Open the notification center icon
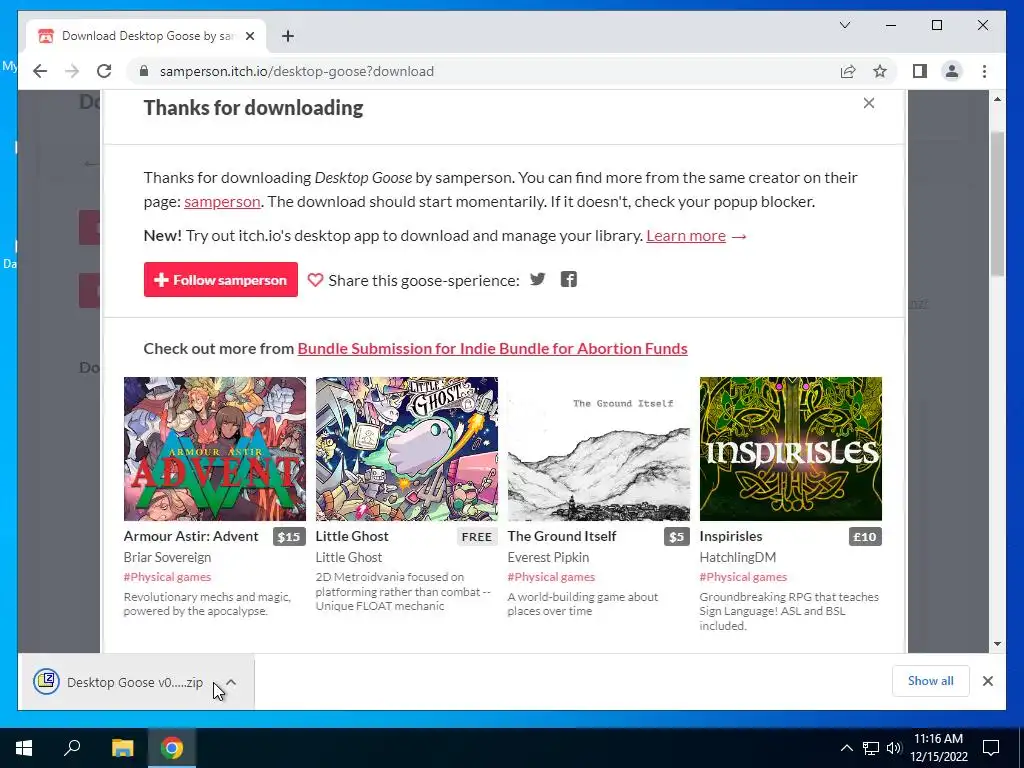 point(991,748)
